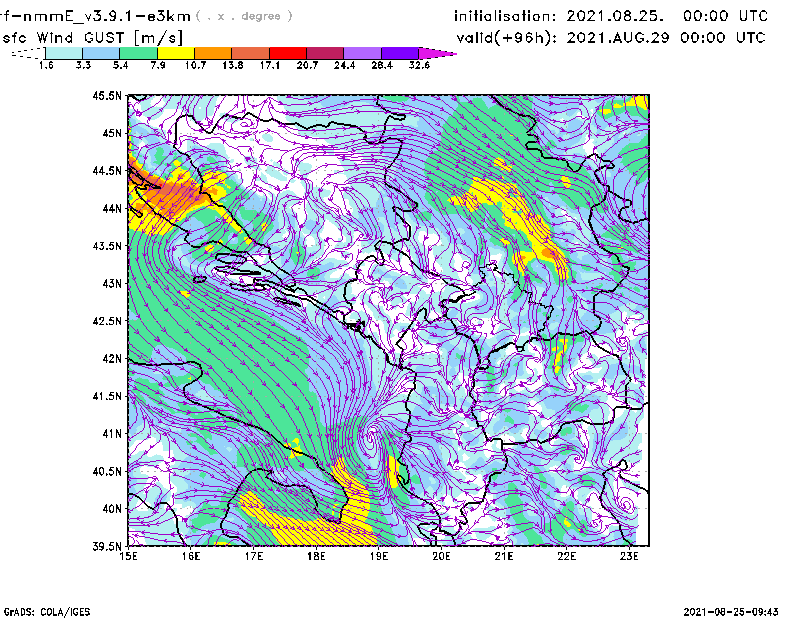Click the magenta arrow end of the colorbar
This screenshot has width=800, height=618.
point(437,53)
